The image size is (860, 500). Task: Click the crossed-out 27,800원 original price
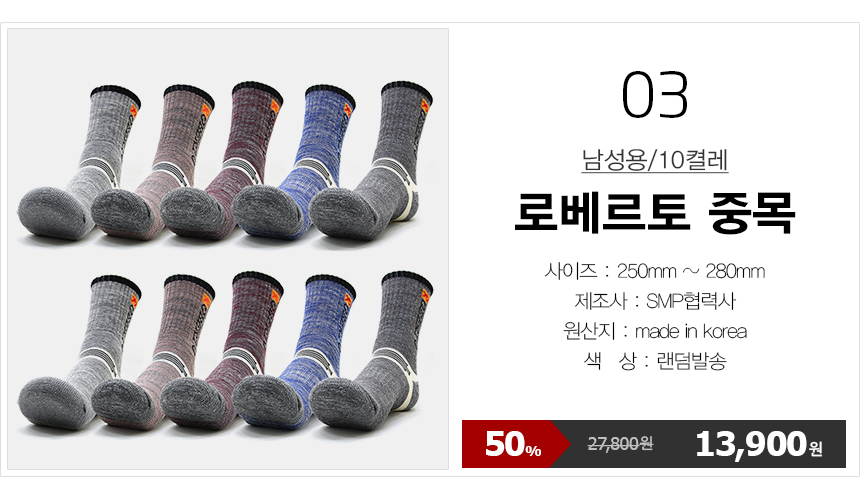tap(620, 443)
